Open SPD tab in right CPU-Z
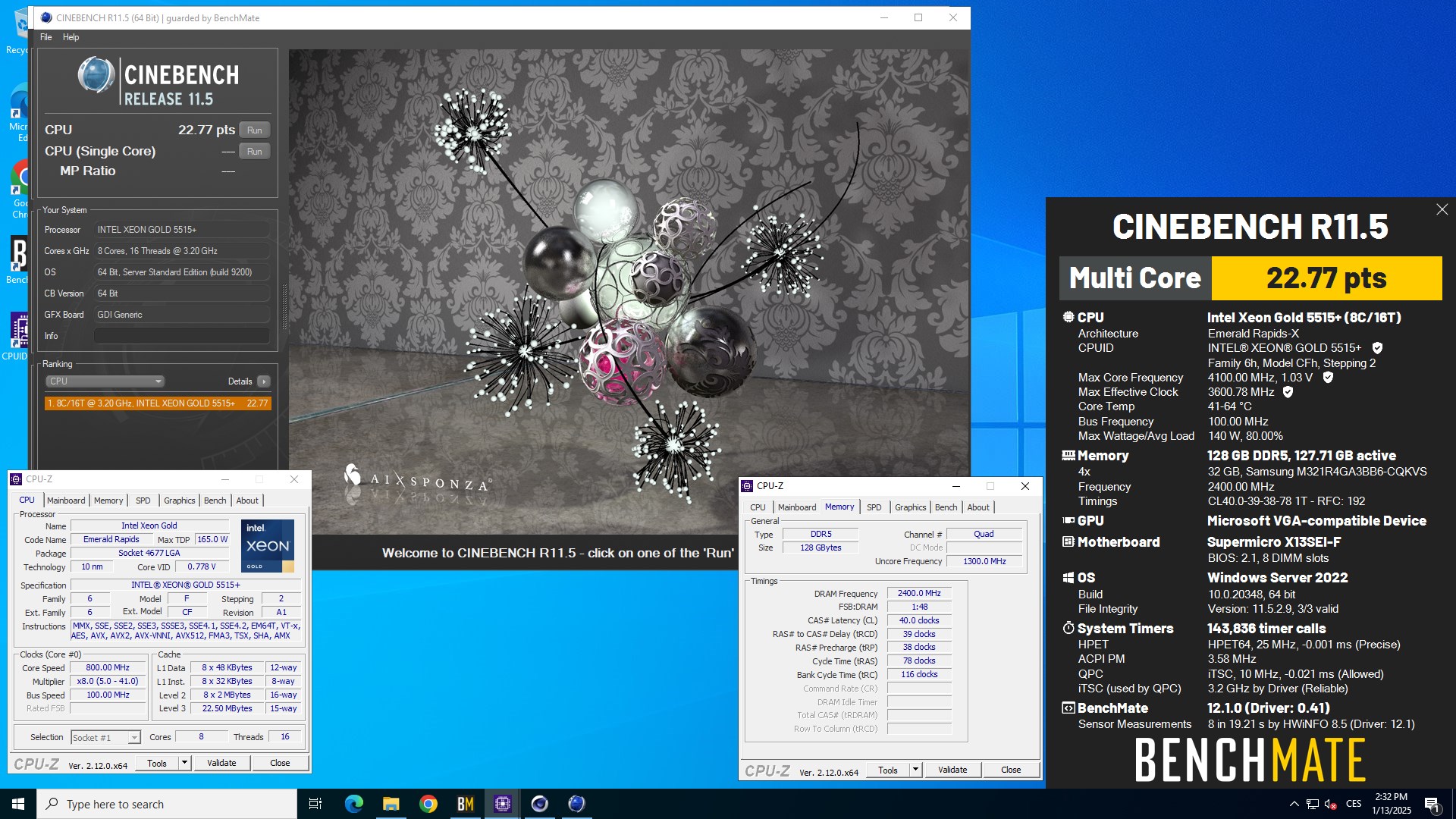 [x=874, y=507]
